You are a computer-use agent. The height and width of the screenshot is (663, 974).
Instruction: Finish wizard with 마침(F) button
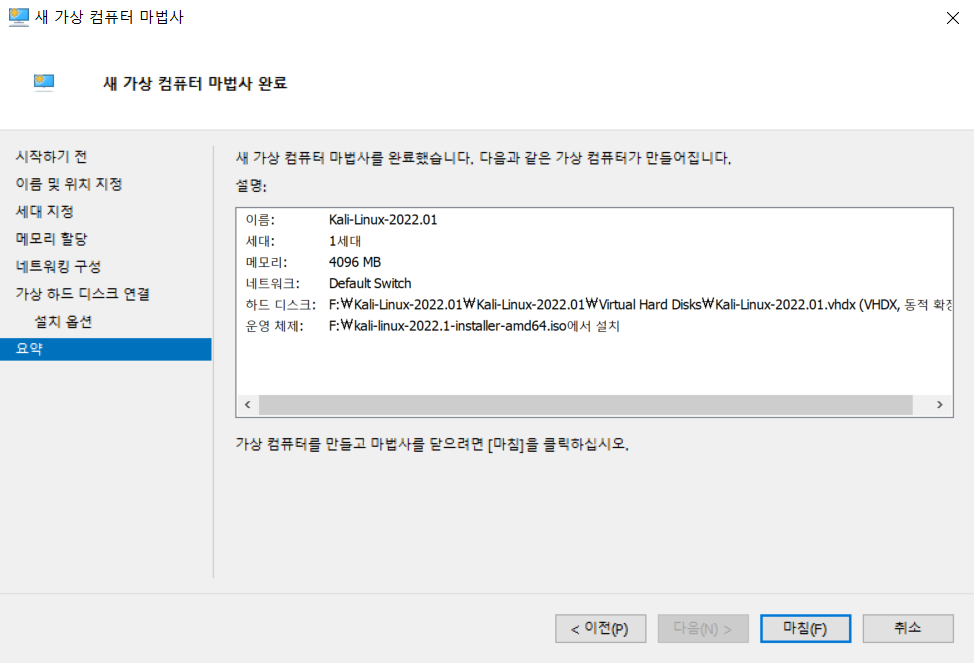806,629
